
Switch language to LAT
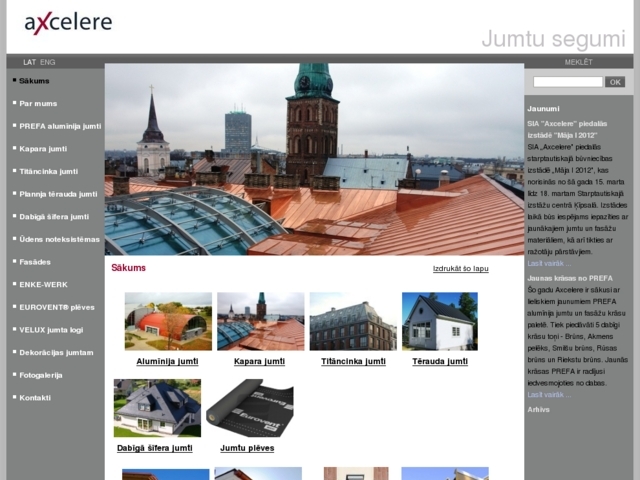coord(29,62)
